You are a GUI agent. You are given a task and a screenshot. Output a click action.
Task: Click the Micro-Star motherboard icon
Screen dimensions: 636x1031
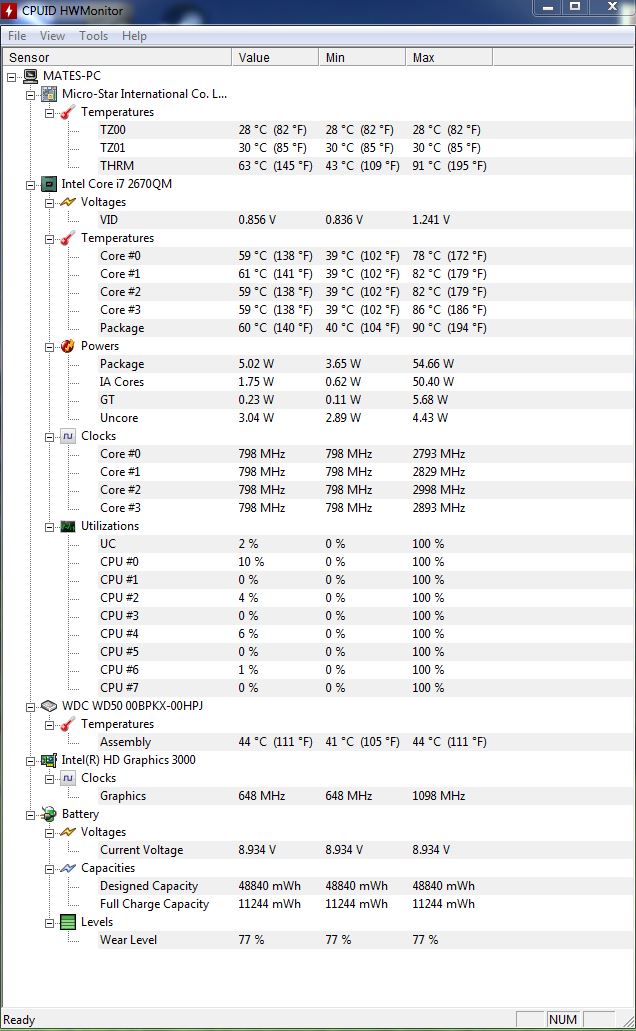click(x=49, y=94)
